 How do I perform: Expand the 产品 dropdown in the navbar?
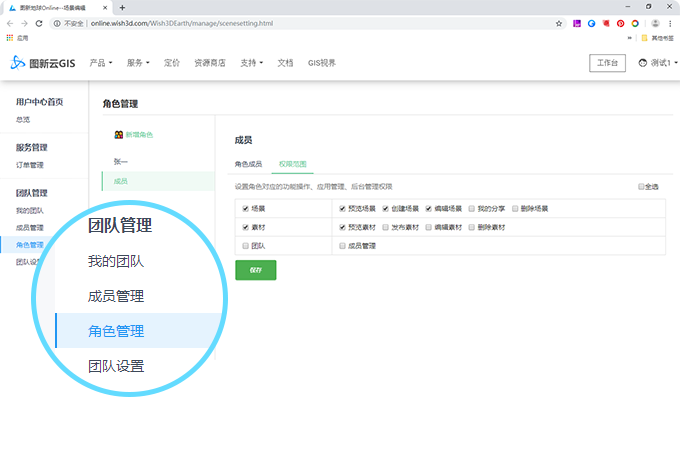pyautogui.click(x=100, y=63)
